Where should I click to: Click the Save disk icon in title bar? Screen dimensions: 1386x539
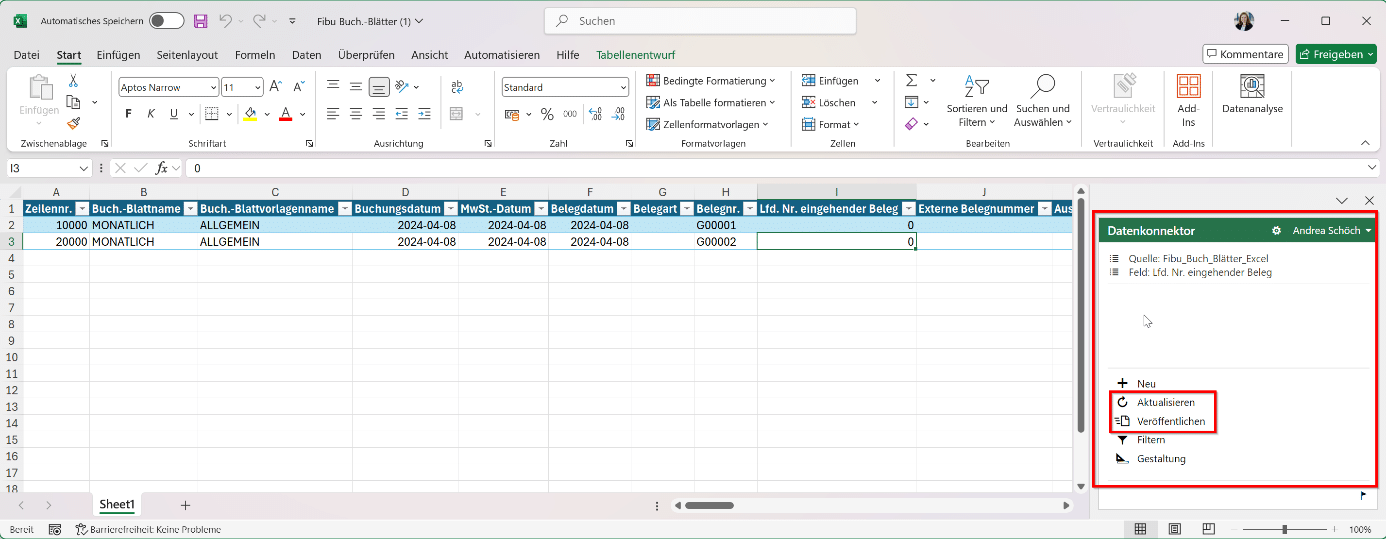[201, 21]
